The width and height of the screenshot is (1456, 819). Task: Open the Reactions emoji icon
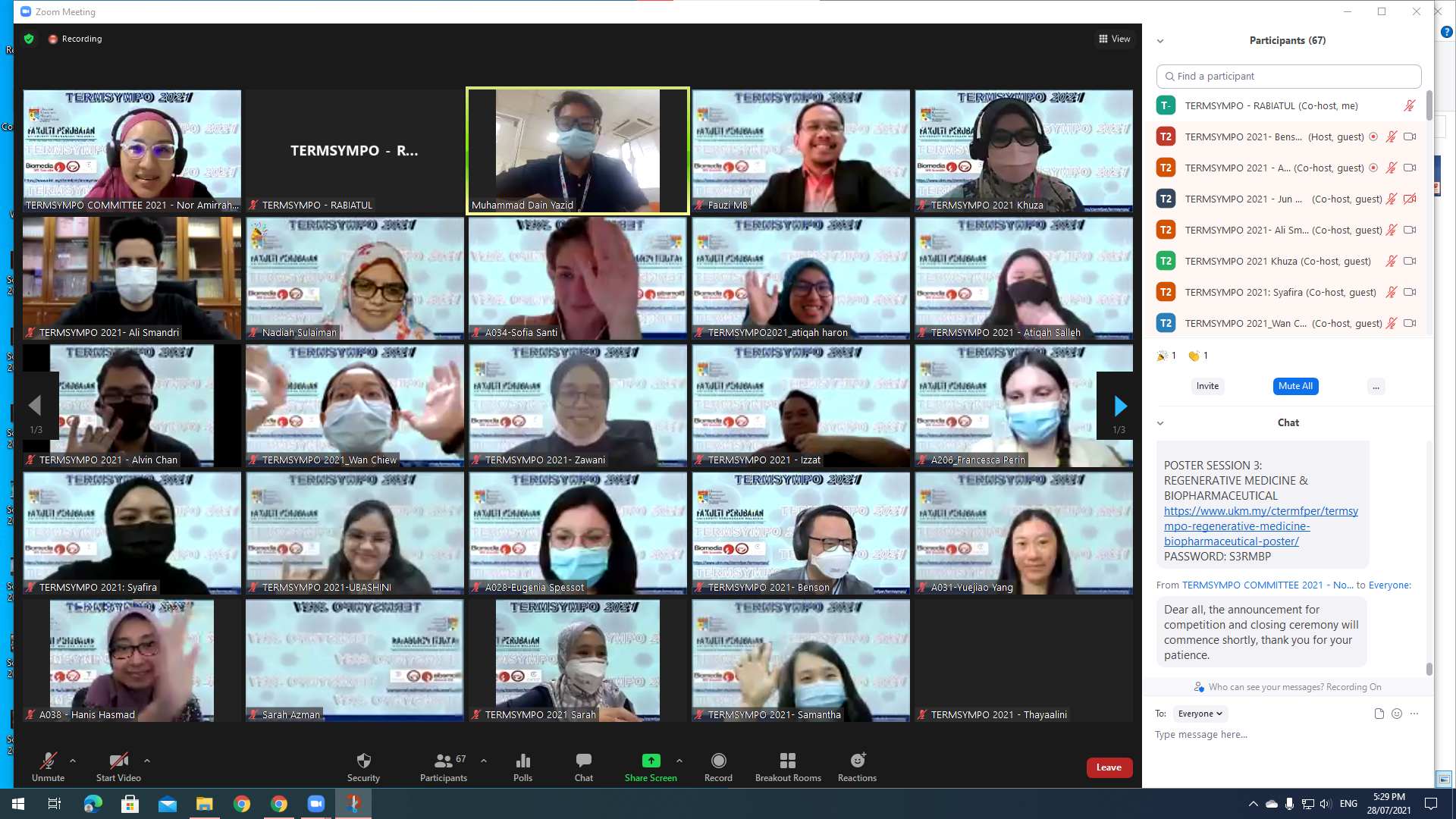coord(857,761)
